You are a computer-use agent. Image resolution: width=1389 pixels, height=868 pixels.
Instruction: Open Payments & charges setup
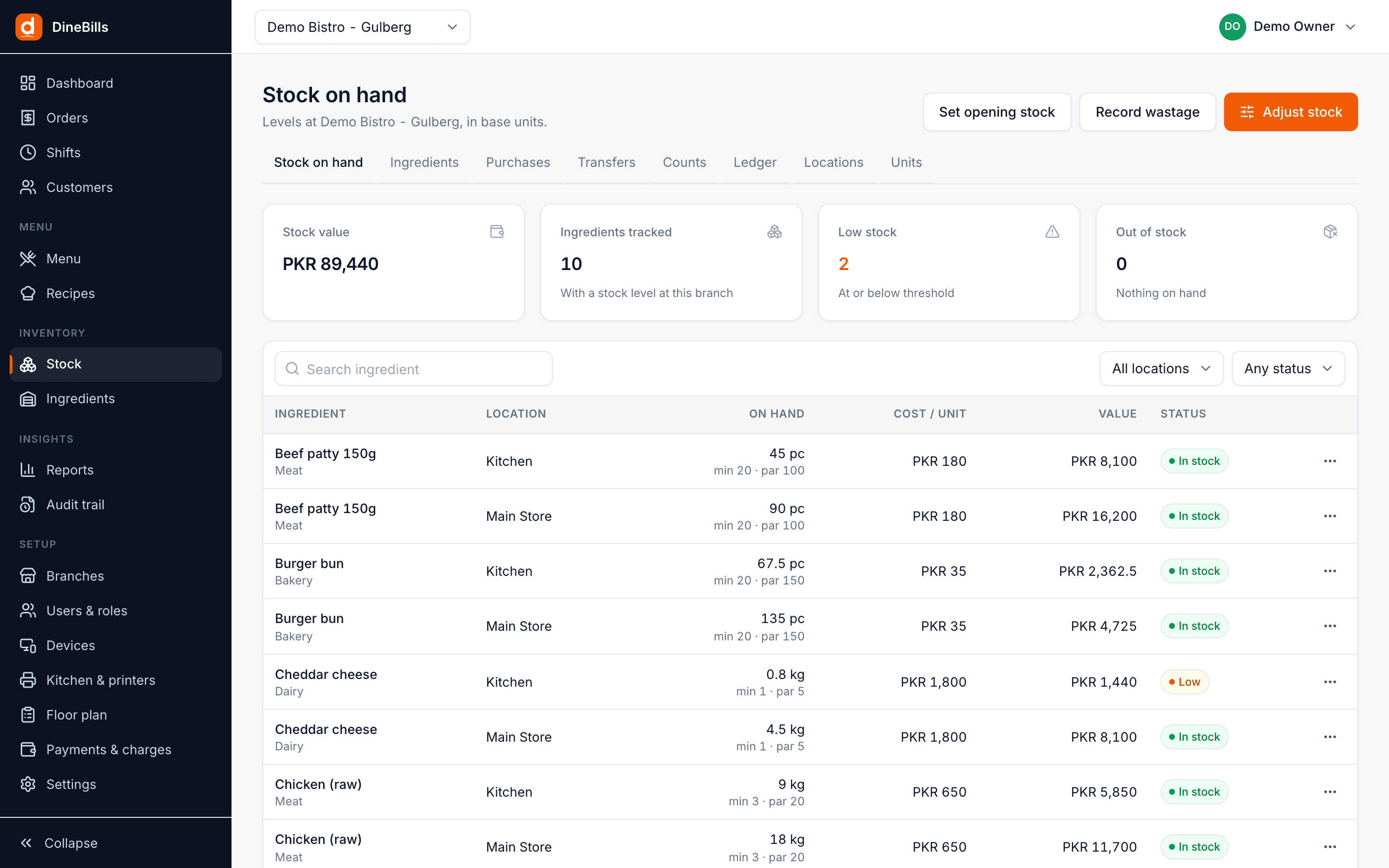[x=115, y=750]
